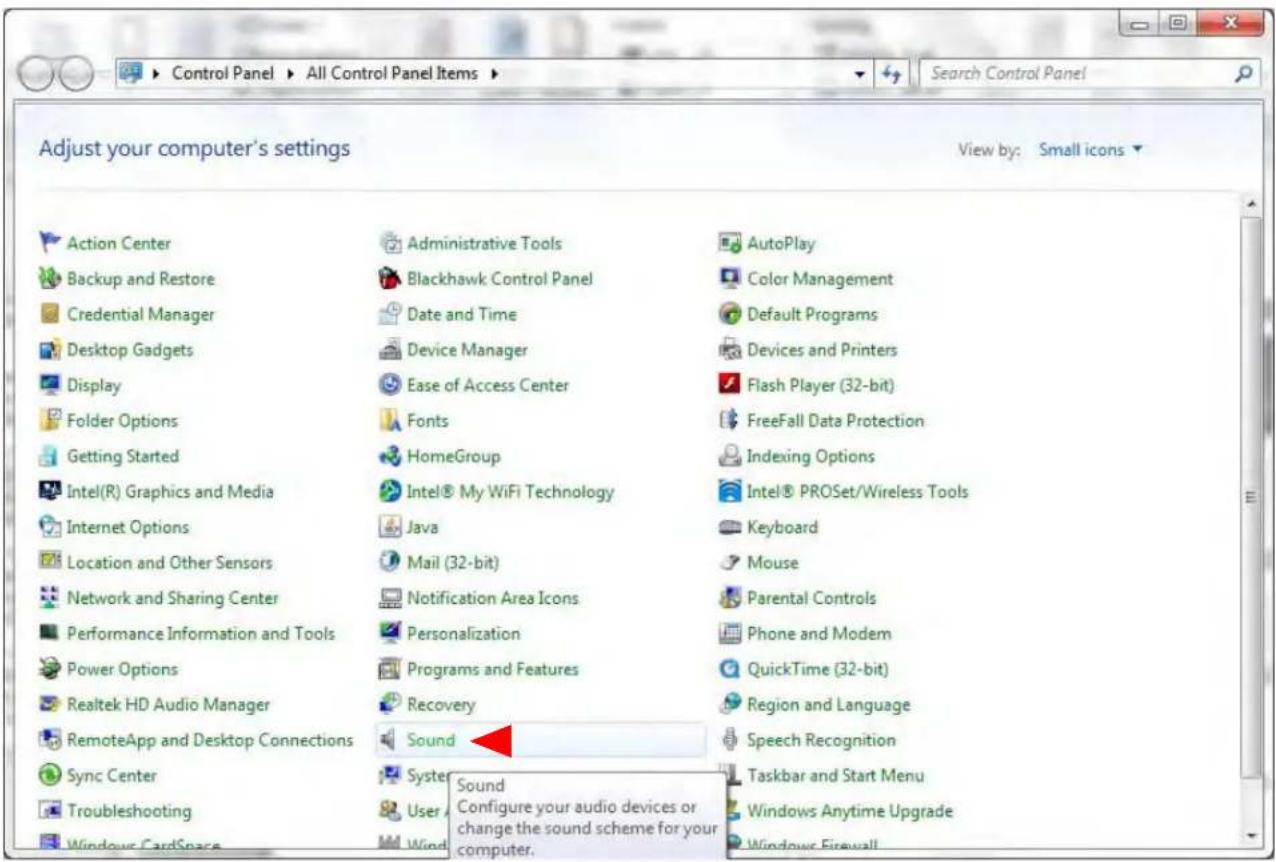Click the search magnifier icon
This screenshot has height=862, width=1276.
coord(1244,73)
